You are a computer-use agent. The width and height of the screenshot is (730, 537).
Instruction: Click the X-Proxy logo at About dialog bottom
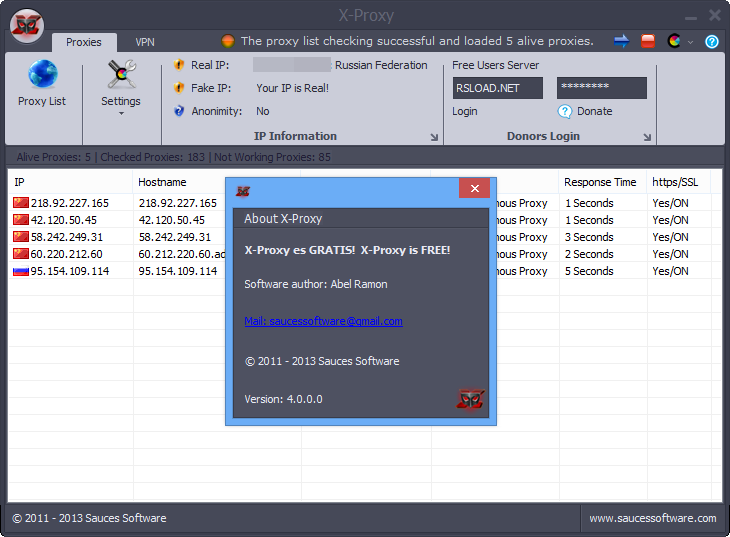pyautogui.click(x=471, y=399)
